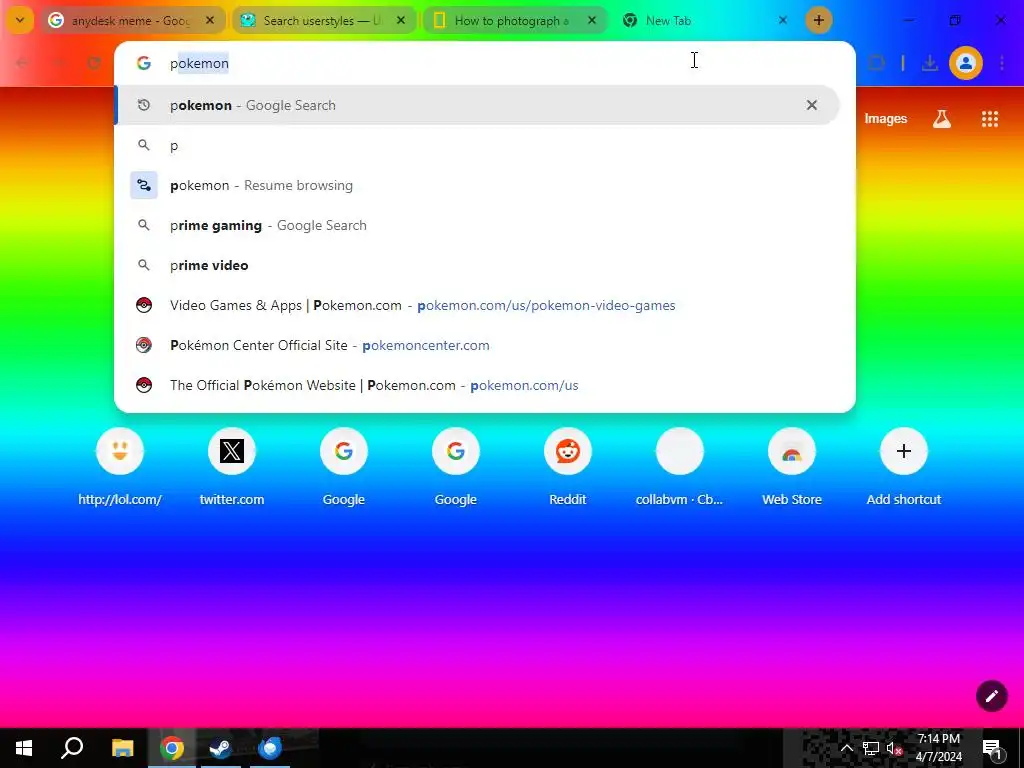Close the How to photograph tab
Image resolution: width=1024 pixels, height=768 pixels.
tap(592, 21)
